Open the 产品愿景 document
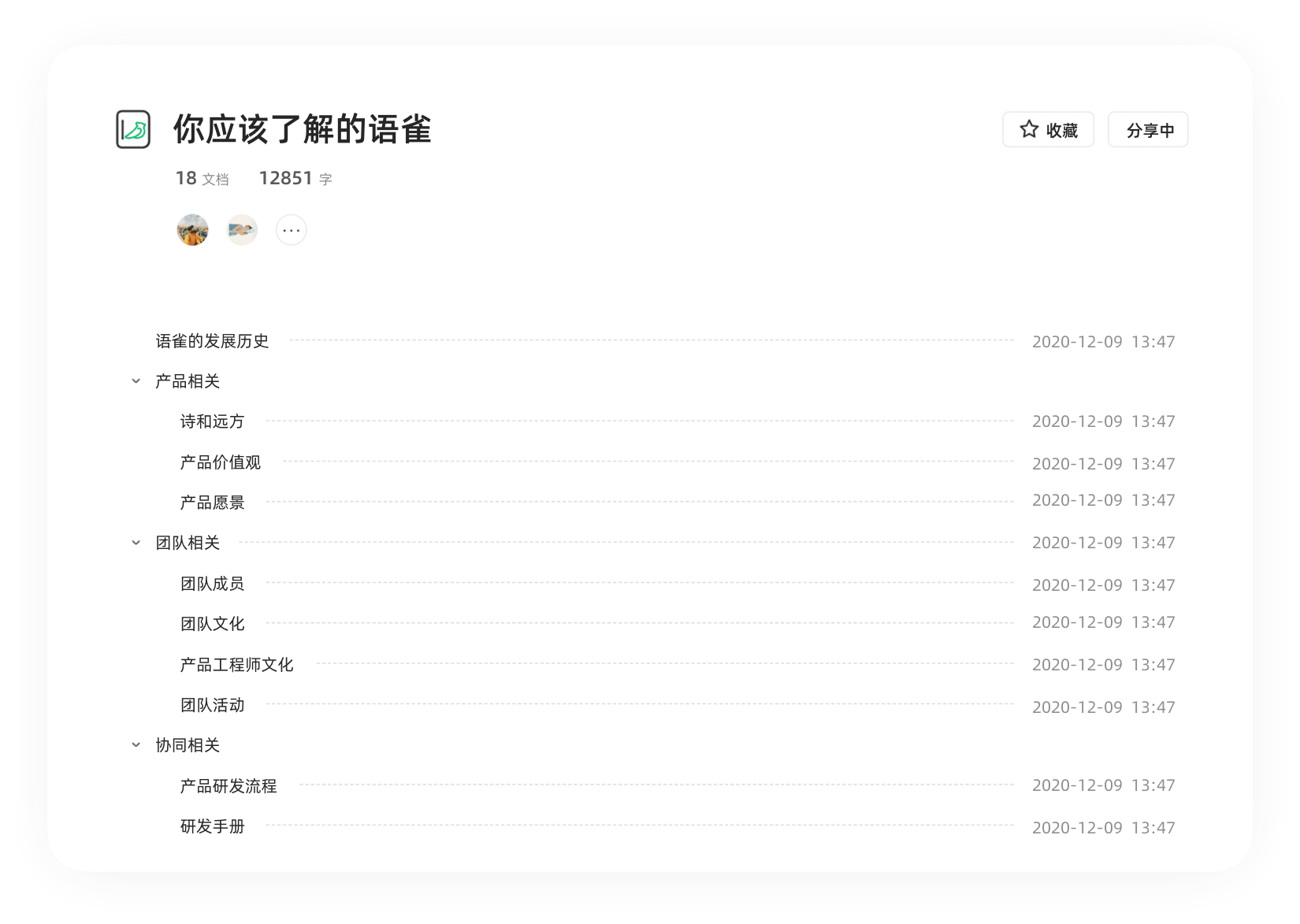This screenshot has width=1300, height=924. point(212,503)
